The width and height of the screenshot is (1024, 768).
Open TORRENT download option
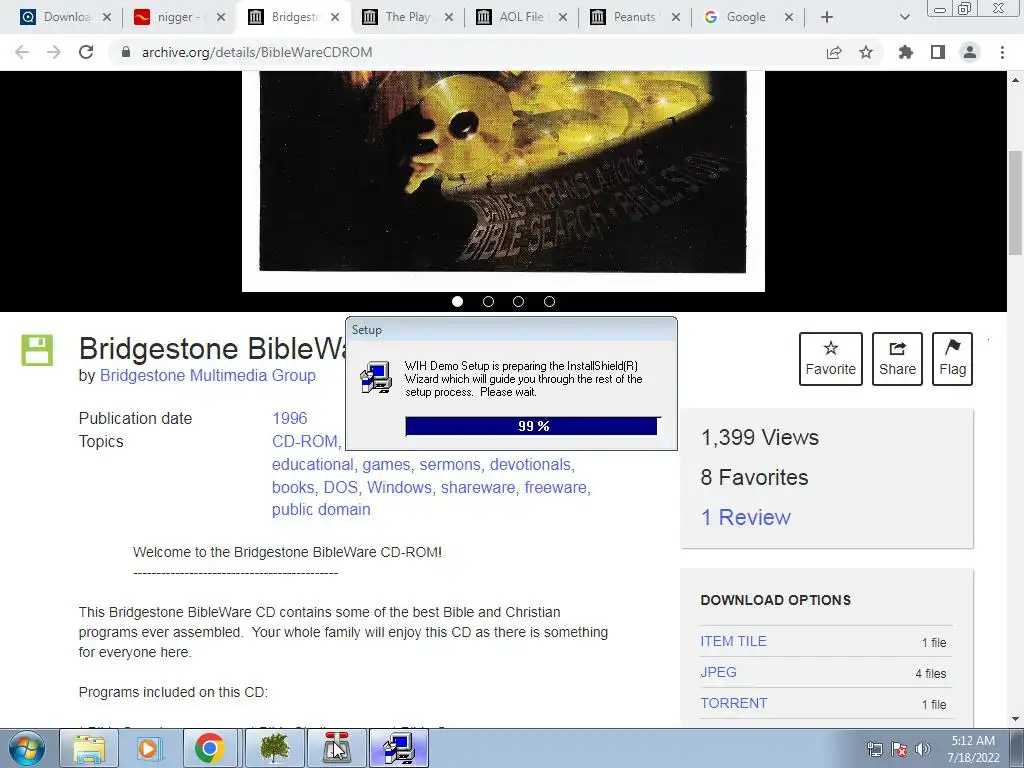733,703
